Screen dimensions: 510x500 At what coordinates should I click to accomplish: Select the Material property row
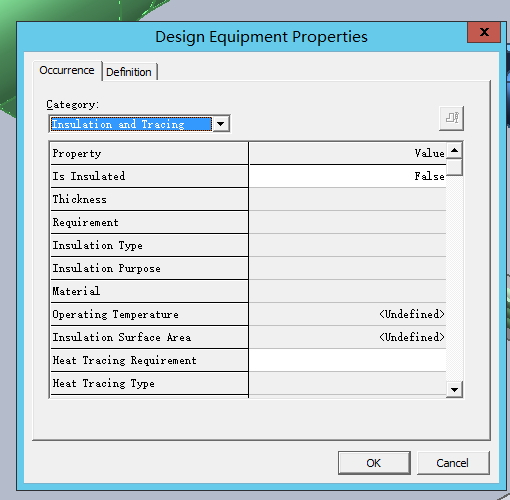coord(149,291)
